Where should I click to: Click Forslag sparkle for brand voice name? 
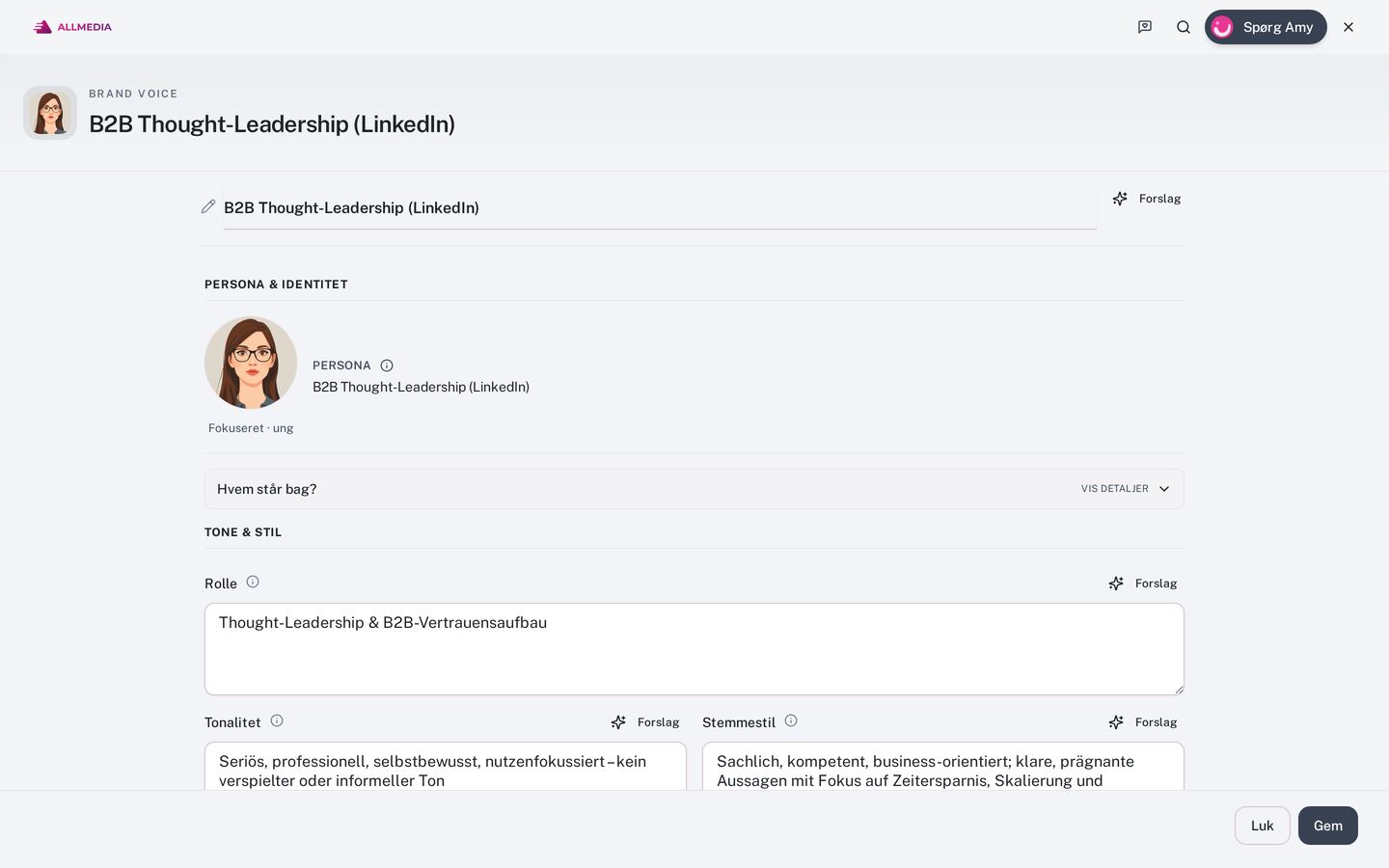coord(1147,199)
